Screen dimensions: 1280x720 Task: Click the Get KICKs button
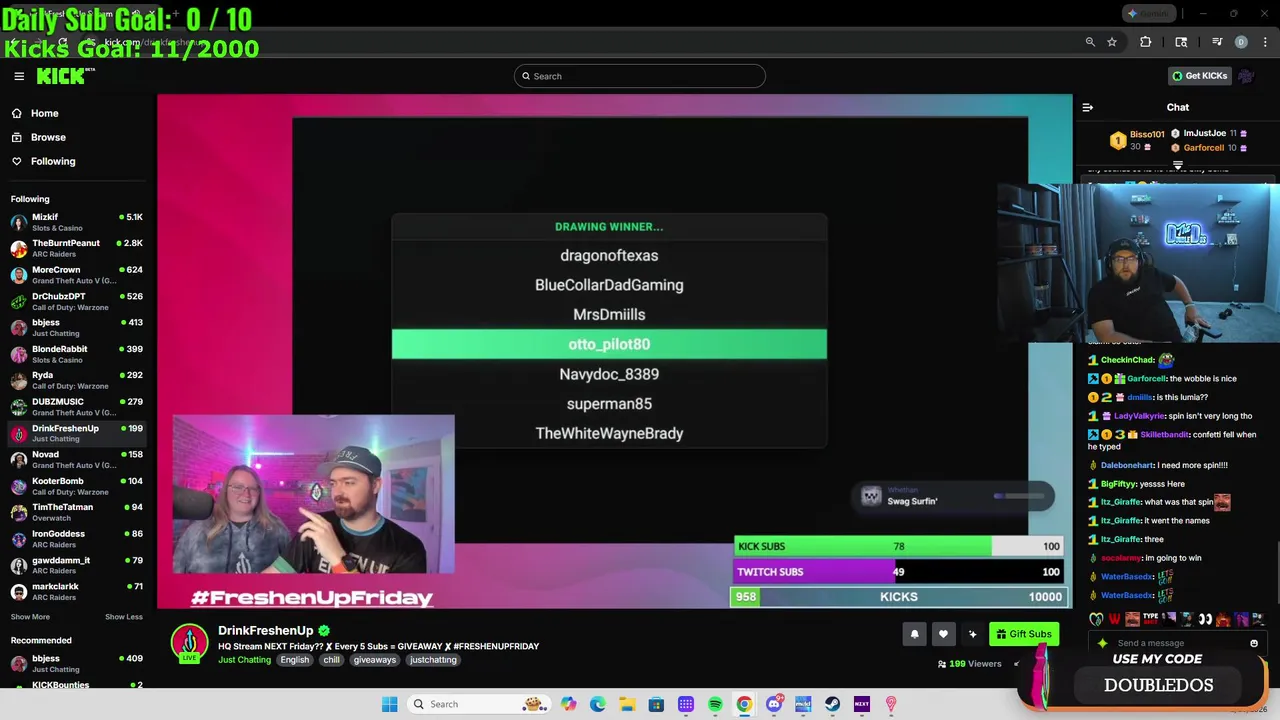coord(1200,76)
